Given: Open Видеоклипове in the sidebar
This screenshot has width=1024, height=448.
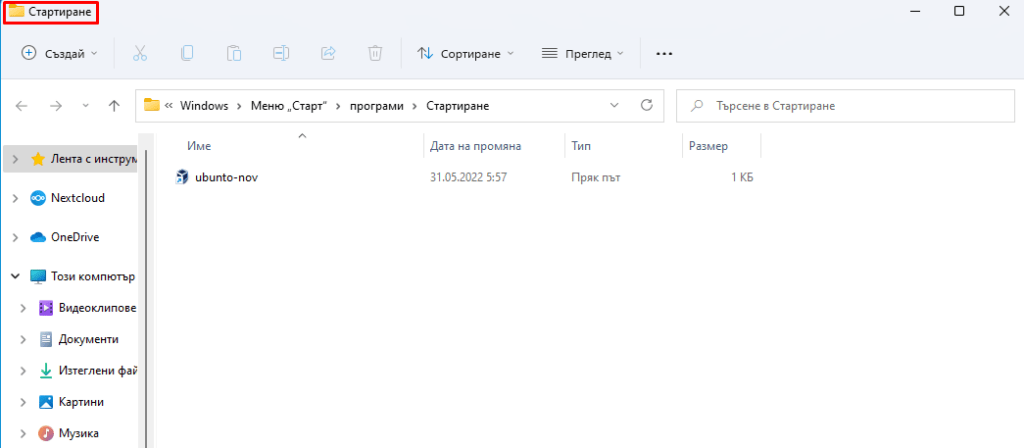Looking at the screenshot, I should (x=88, y=308).
